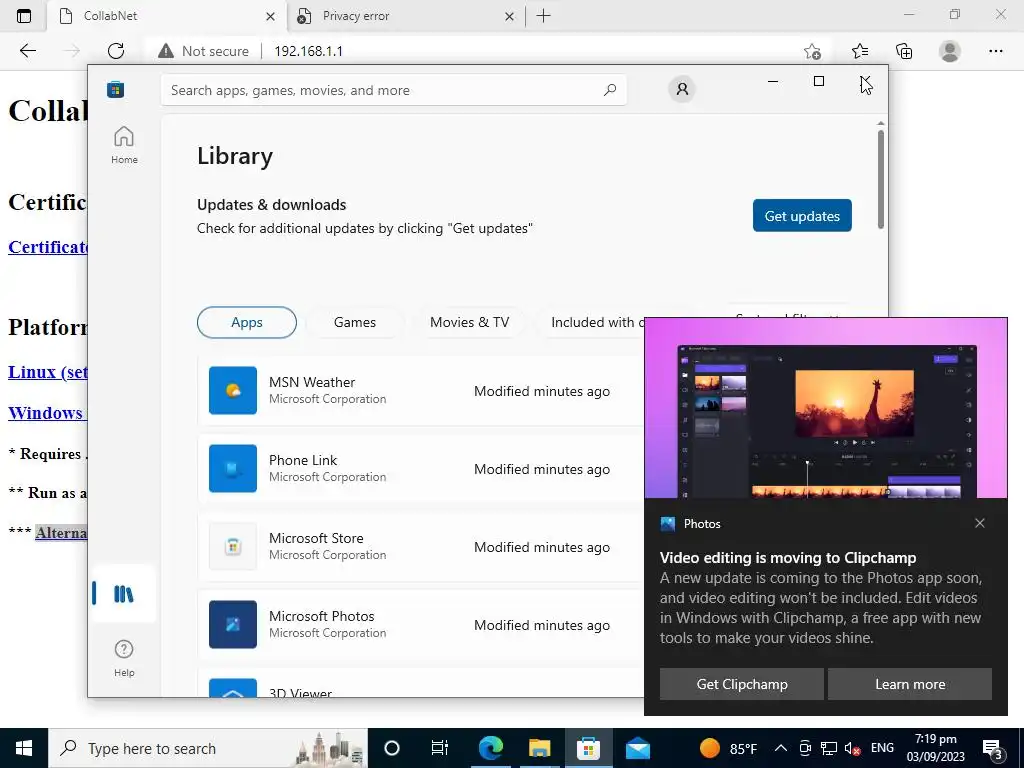
Task: Open a new tab in Edge
Action: (543, 16)
